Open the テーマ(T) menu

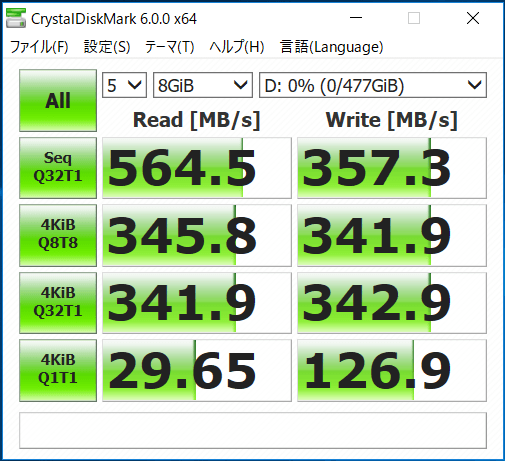(x=170, y=47)
